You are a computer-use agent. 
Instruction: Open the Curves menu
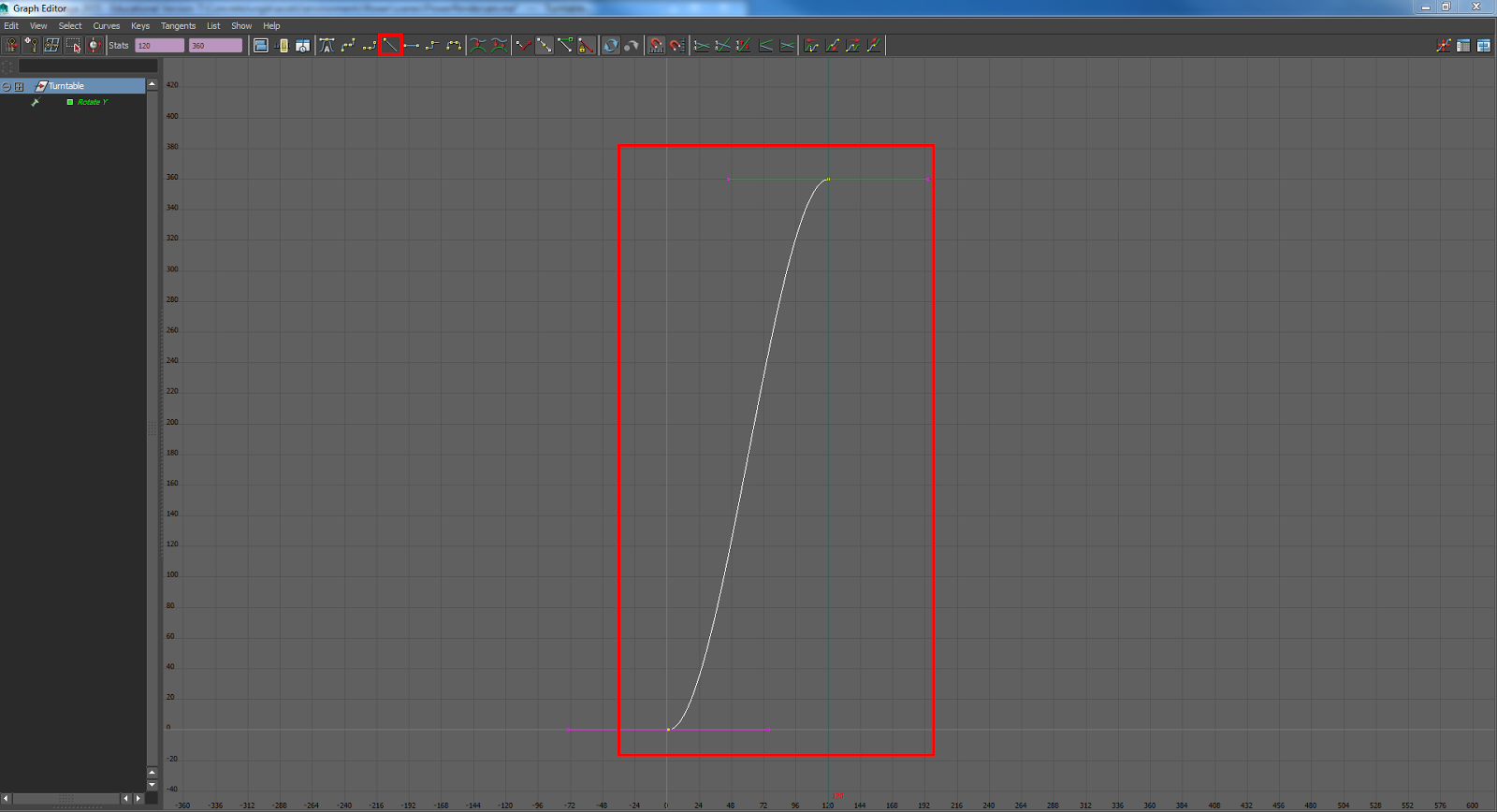106,26
